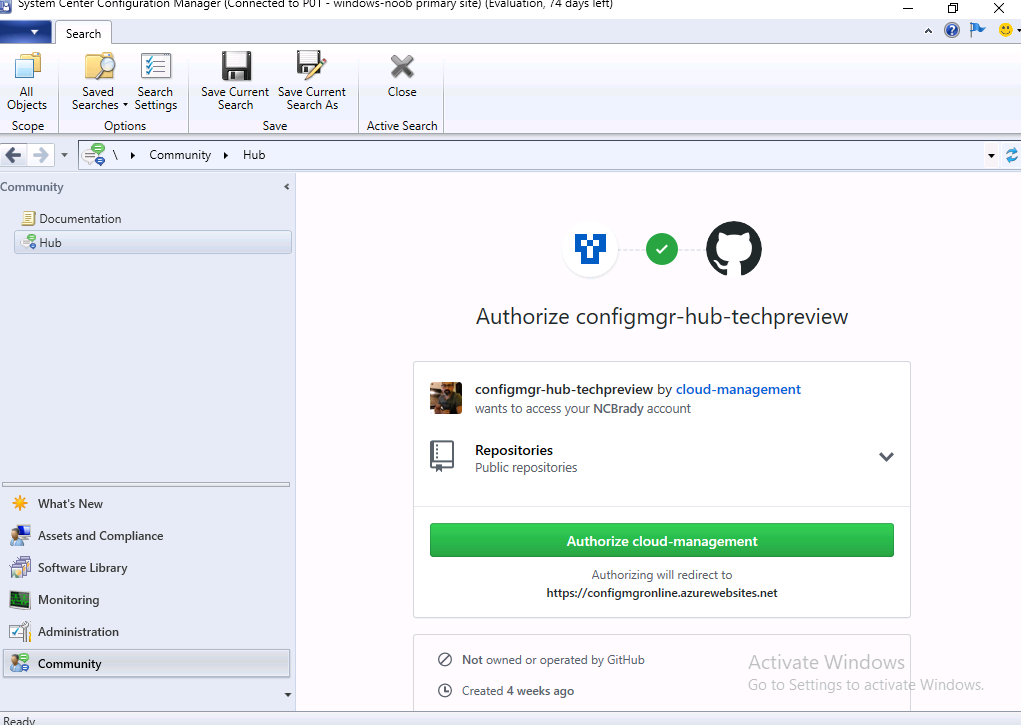1021x725 pixels.
Task: Click the Public repositories text
Action: [526, 468]
